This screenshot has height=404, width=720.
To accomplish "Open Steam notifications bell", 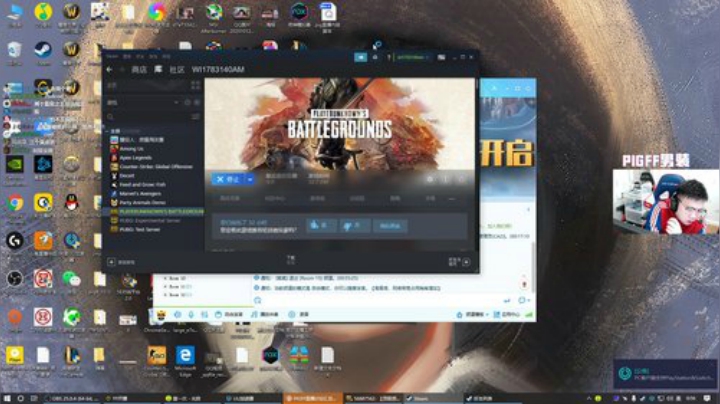I will [x=375, y=57].
